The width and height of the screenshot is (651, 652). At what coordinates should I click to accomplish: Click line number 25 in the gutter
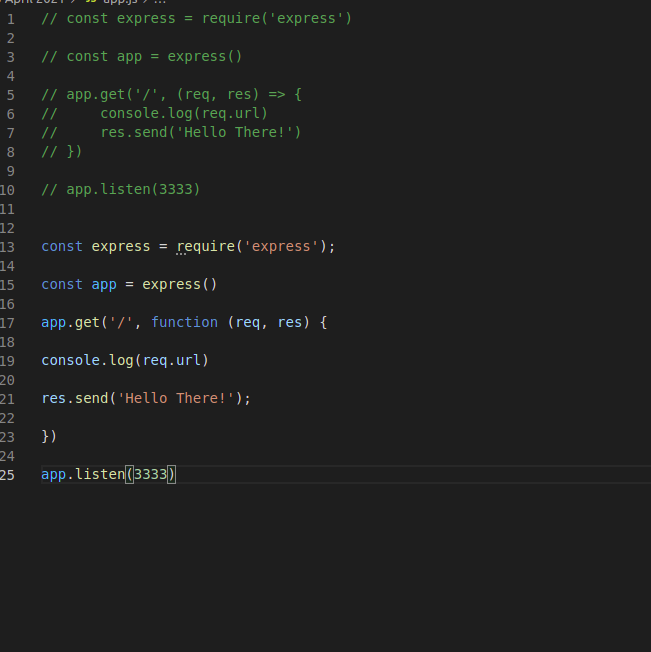click(8, 475)
